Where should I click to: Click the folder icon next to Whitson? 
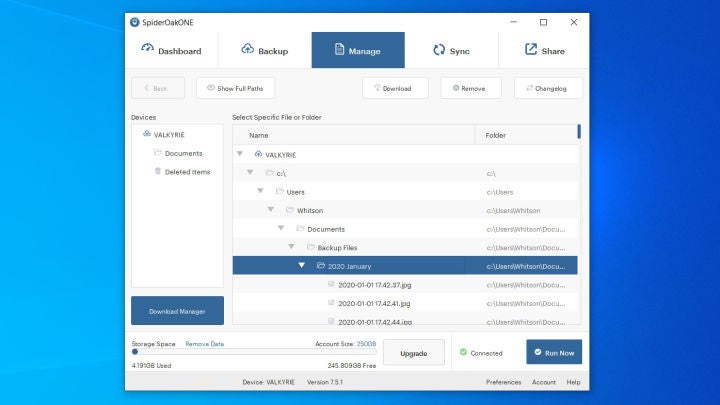tap(289, 210)
